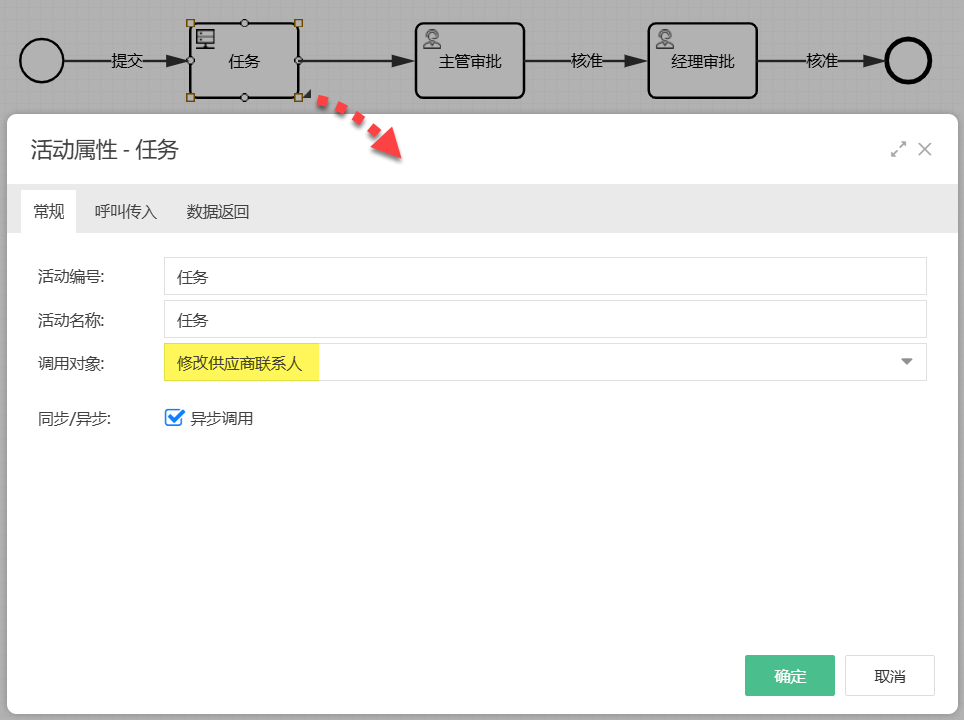Cancel the dialog with the 取消 button
Image resolution: width=964 pixels, height=720 pixels.
(x=889, y=675)
